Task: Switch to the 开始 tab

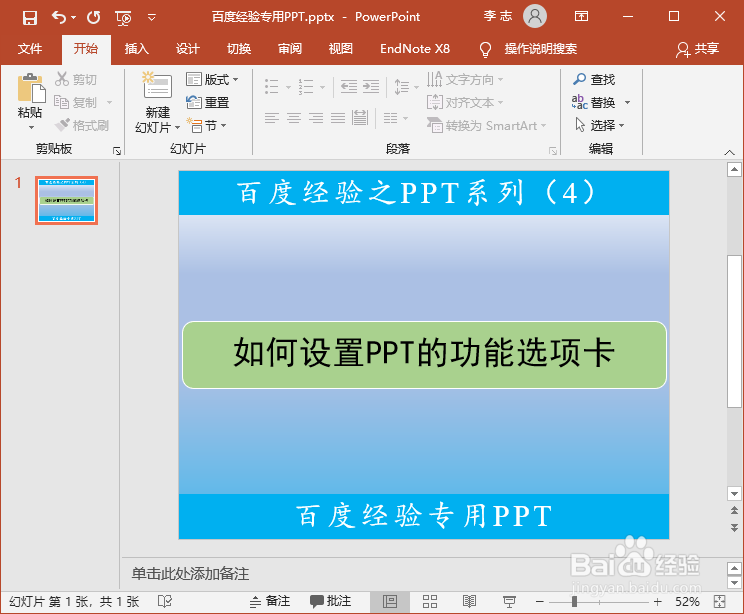Action: [86, 48]
